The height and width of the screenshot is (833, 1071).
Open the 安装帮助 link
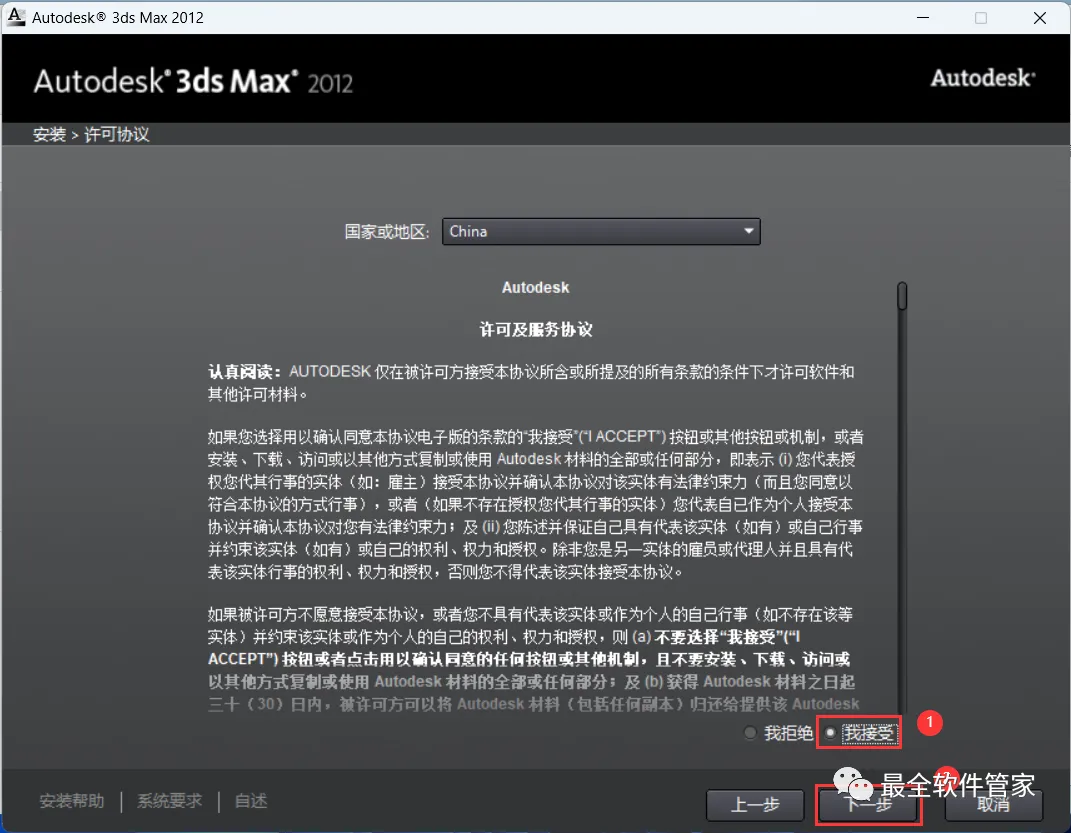(x=72, y=801)
